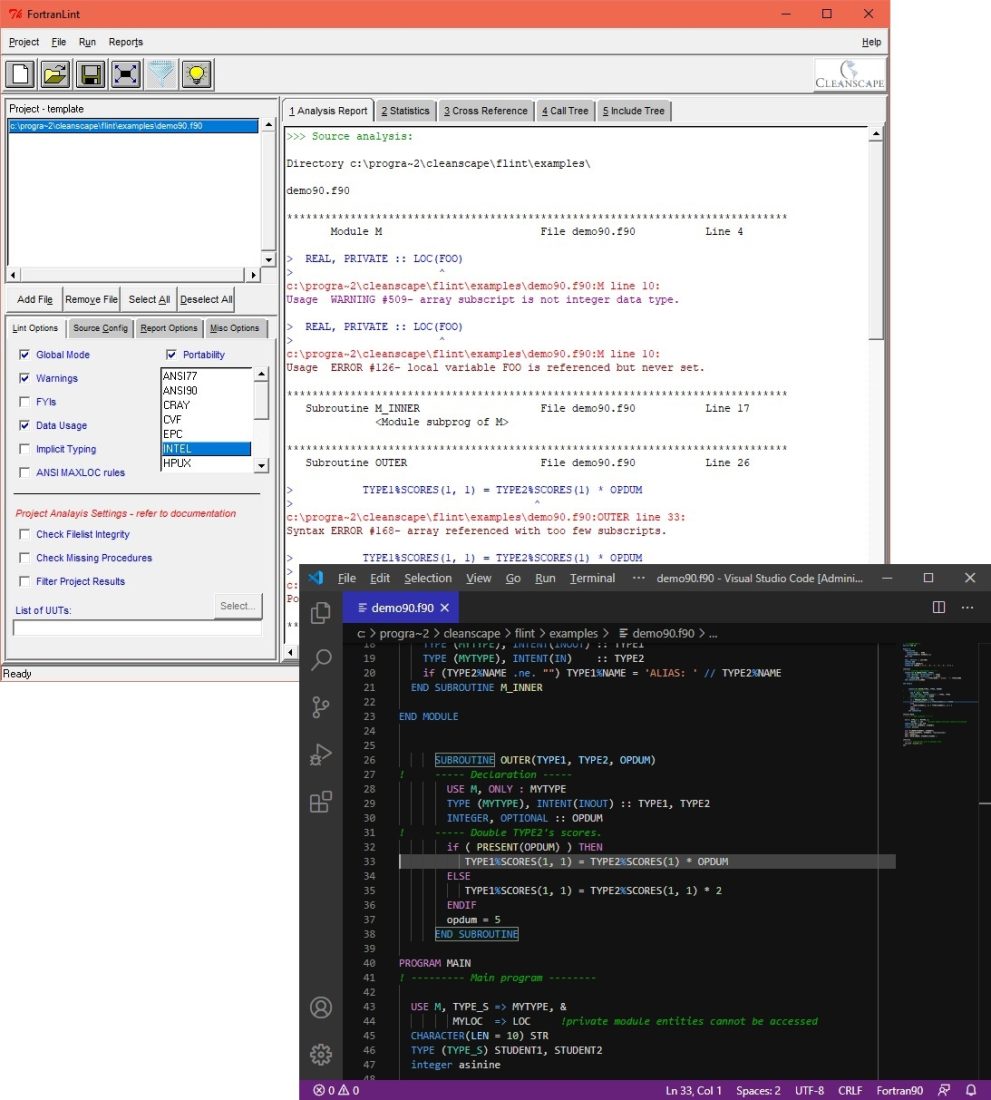The height and width of the screenshot is (1100, 991).
Task: Close the demo90.f90 editor tab
Action: (445, 608)
